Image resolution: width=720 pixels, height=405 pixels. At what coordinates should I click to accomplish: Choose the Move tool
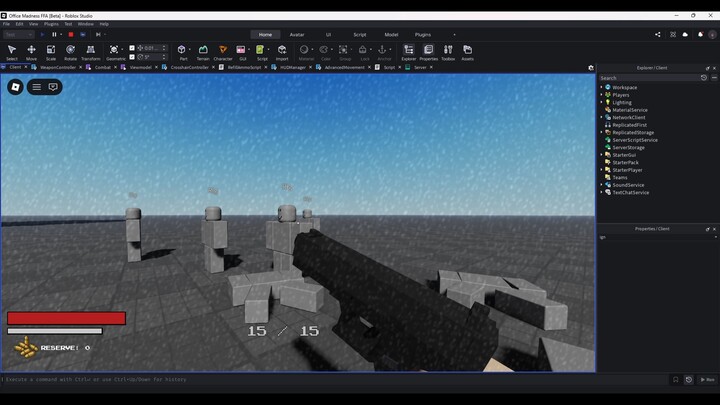[31, 52]
